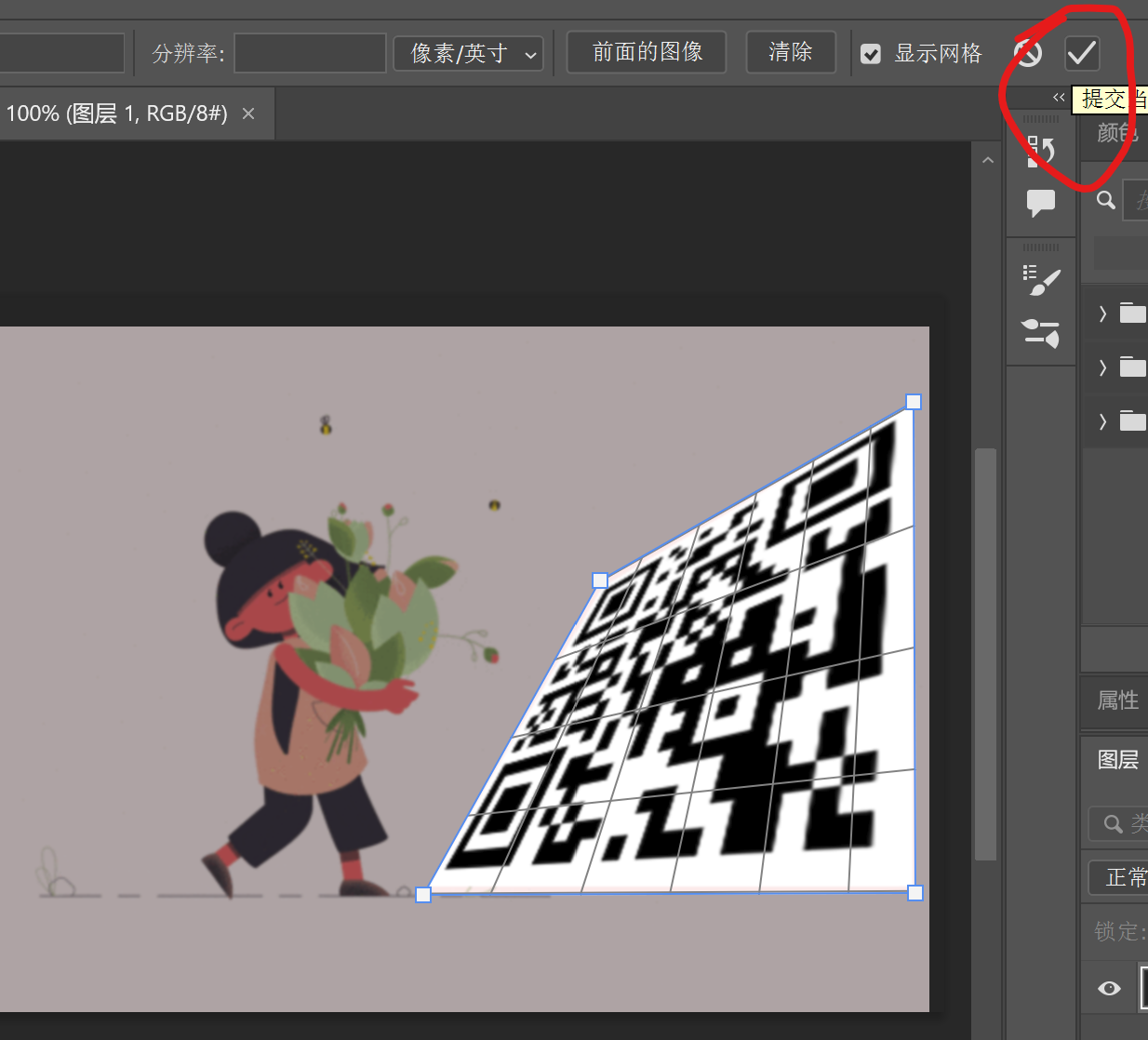The width and height of the screenshot is (1148, 1040).
Task: Select the top-right perspective crop handle
Action: click(914, 402)
